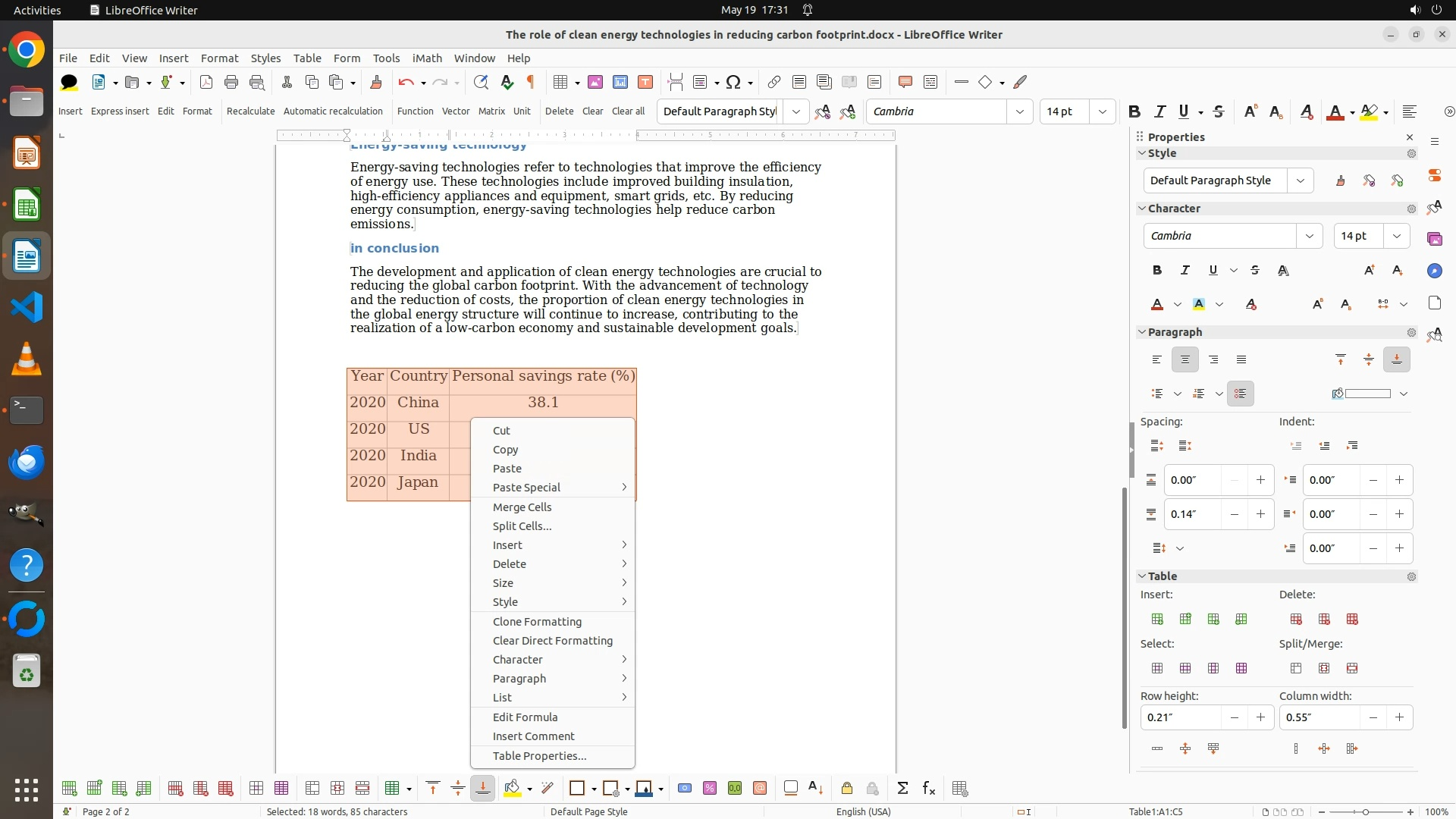Click Recalculate in iMath toolbar
Screen dimensions: 1456x819
250,111
